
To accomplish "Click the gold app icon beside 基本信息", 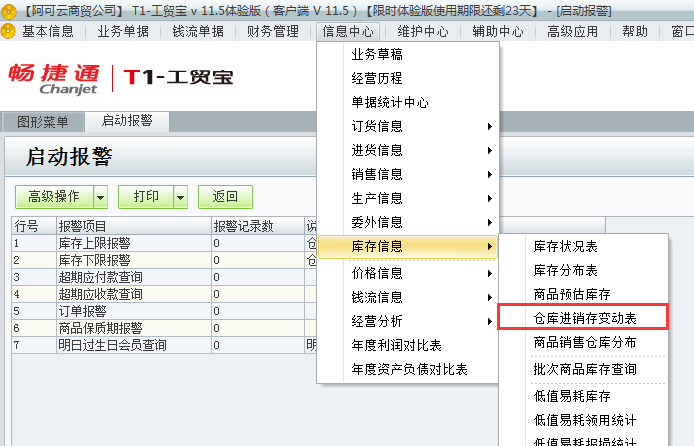I will click(x=8, y=31).
